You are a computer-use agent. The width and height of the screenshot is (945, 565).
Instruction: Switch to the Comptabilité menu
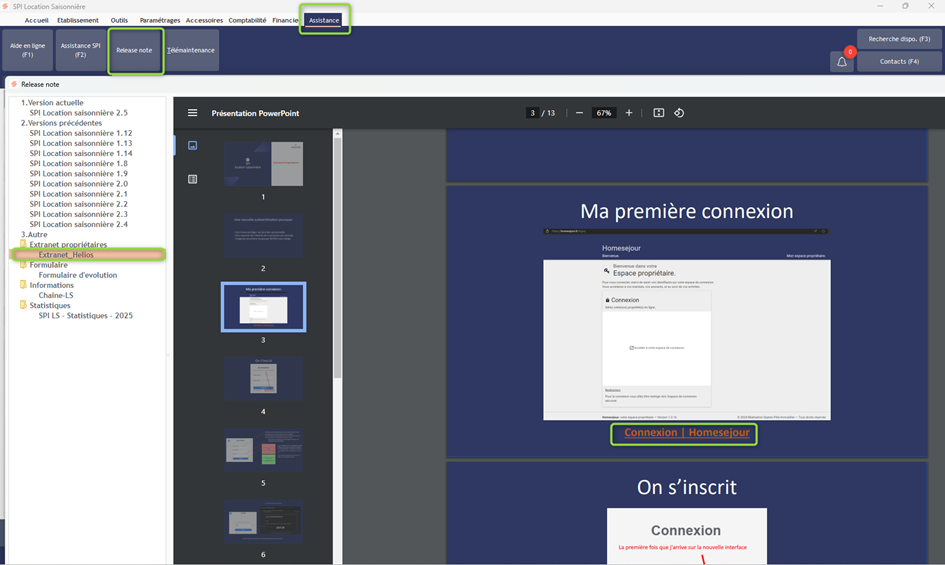click(x=247, y=20)
